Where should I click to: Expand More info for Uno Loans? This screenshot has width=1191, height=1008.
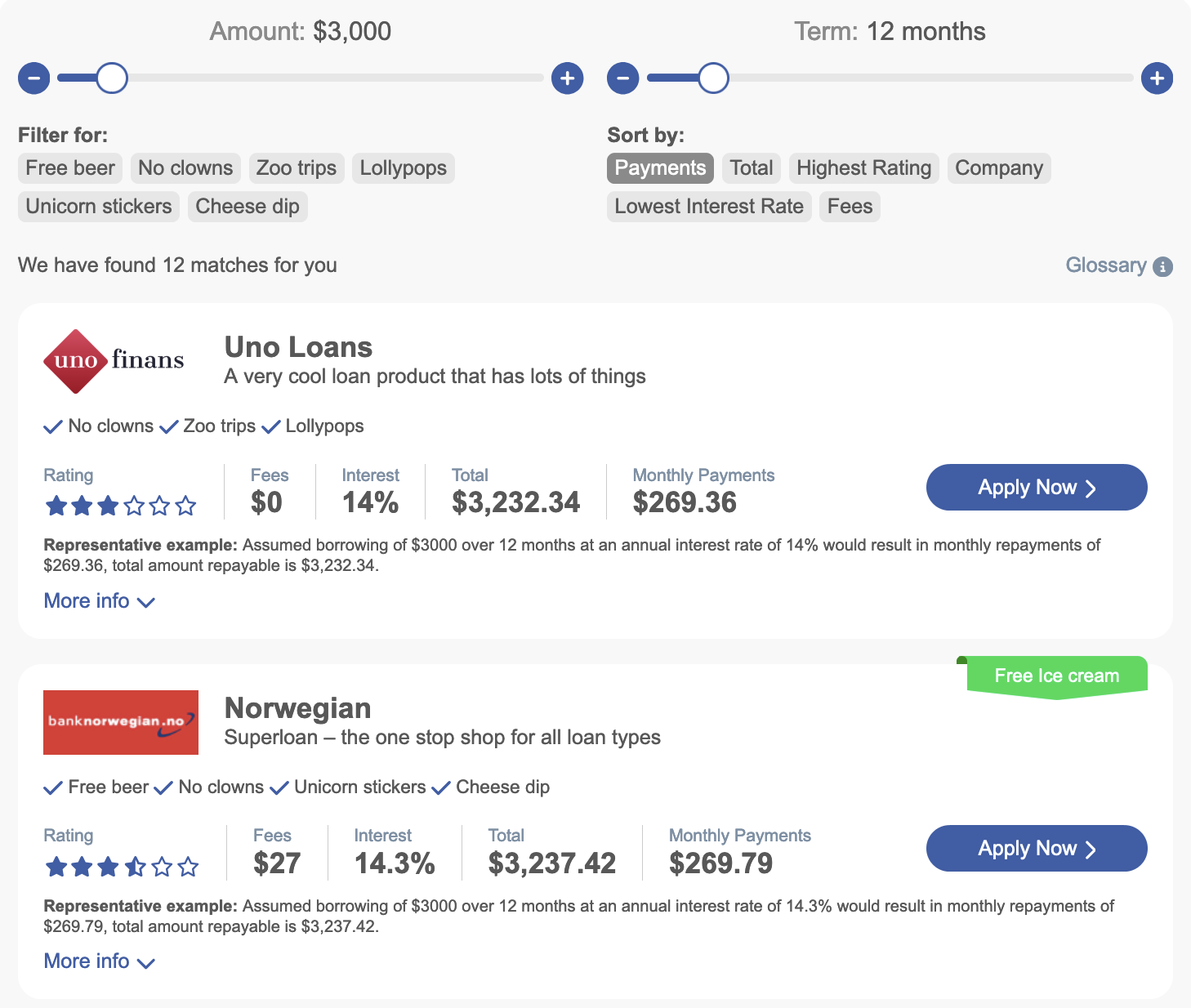coord(99,601)
